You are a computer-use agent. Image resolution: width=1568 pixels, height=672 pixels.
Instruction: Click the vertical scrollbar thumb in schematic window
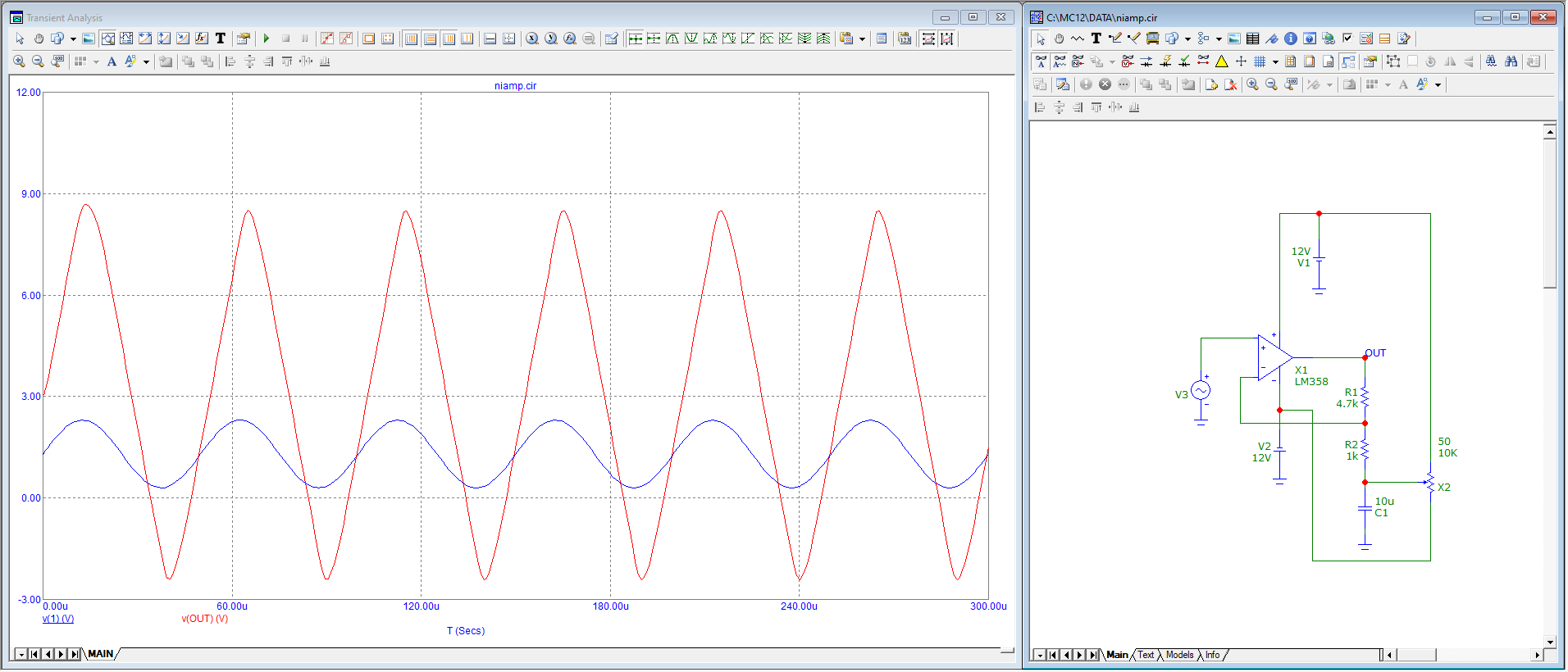pyautogui.click(x=1549, y=214)
